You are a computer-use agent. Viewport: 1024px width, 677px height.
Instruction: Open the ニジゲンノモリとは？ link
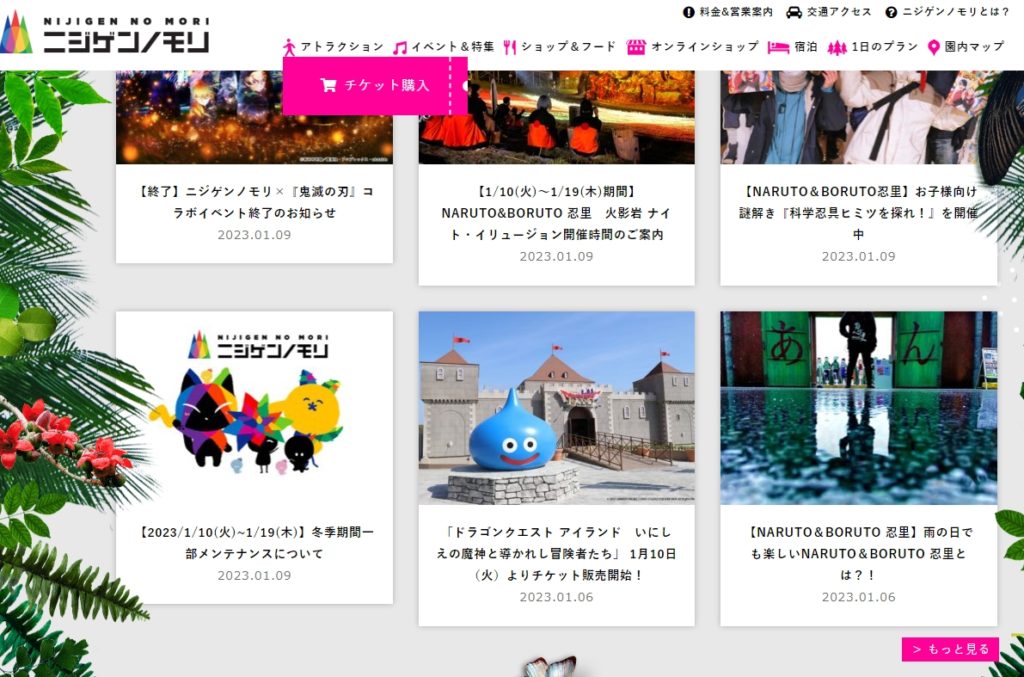(955, 12)
